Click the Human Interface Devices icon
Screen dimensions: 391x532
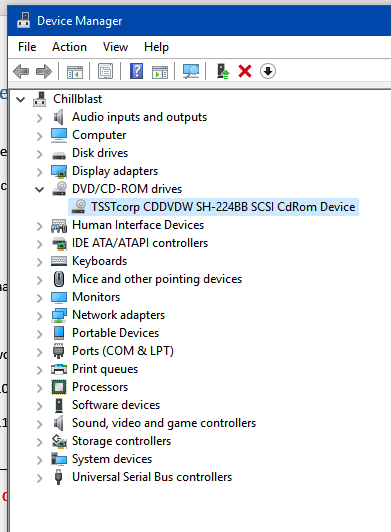click(59, 225)
